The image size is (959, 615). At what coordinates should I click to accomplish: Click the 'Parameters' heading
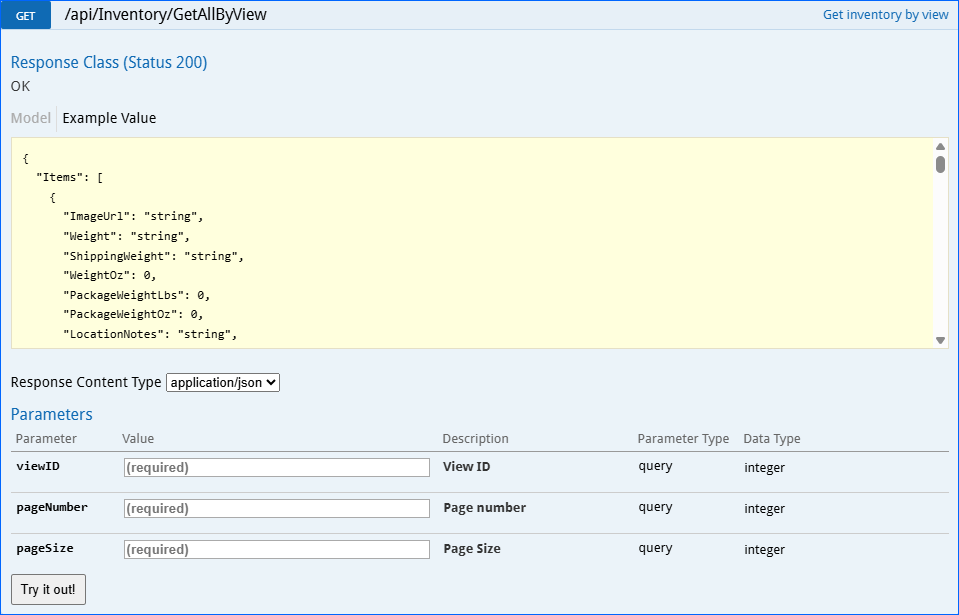[52, 414]
